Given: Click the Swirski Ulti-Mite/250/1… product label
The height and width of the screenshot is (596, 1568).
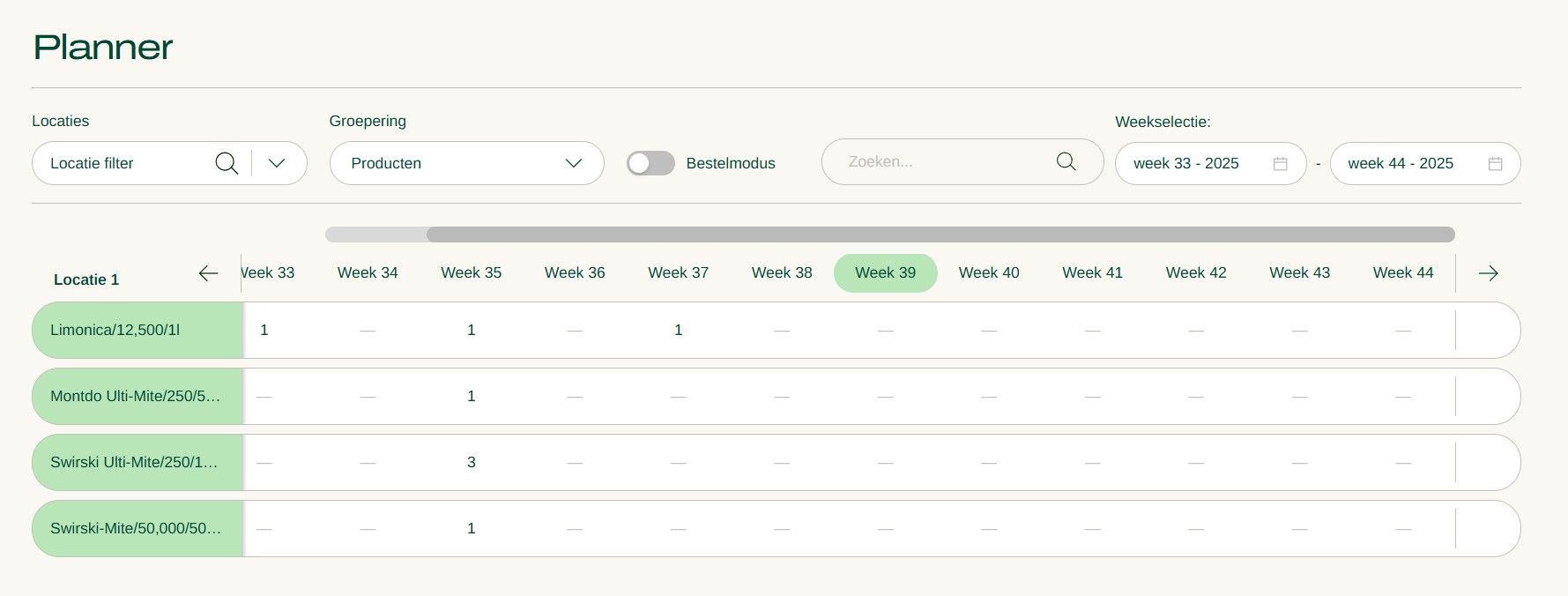Looking at the screenshot, I should tap(137, 463).
